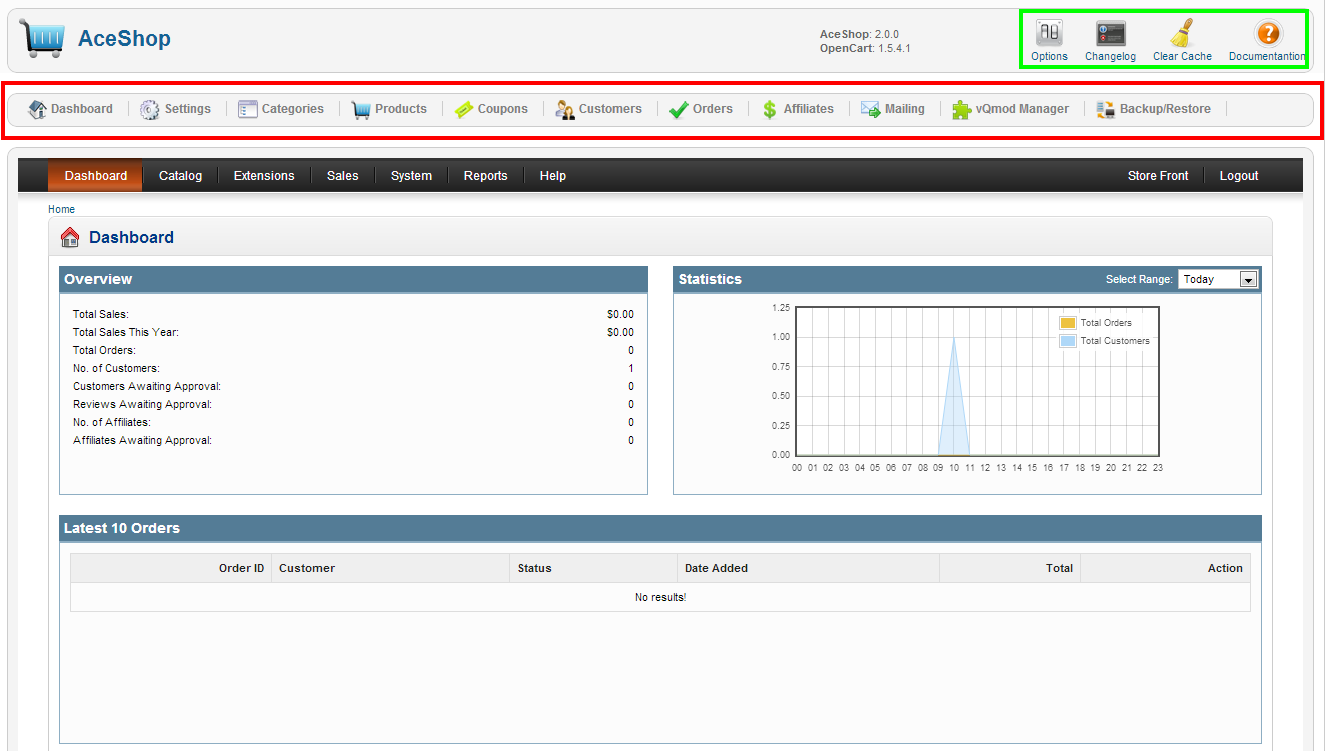Click 'Customers Awaiting Approval:' label

point(147,387)
